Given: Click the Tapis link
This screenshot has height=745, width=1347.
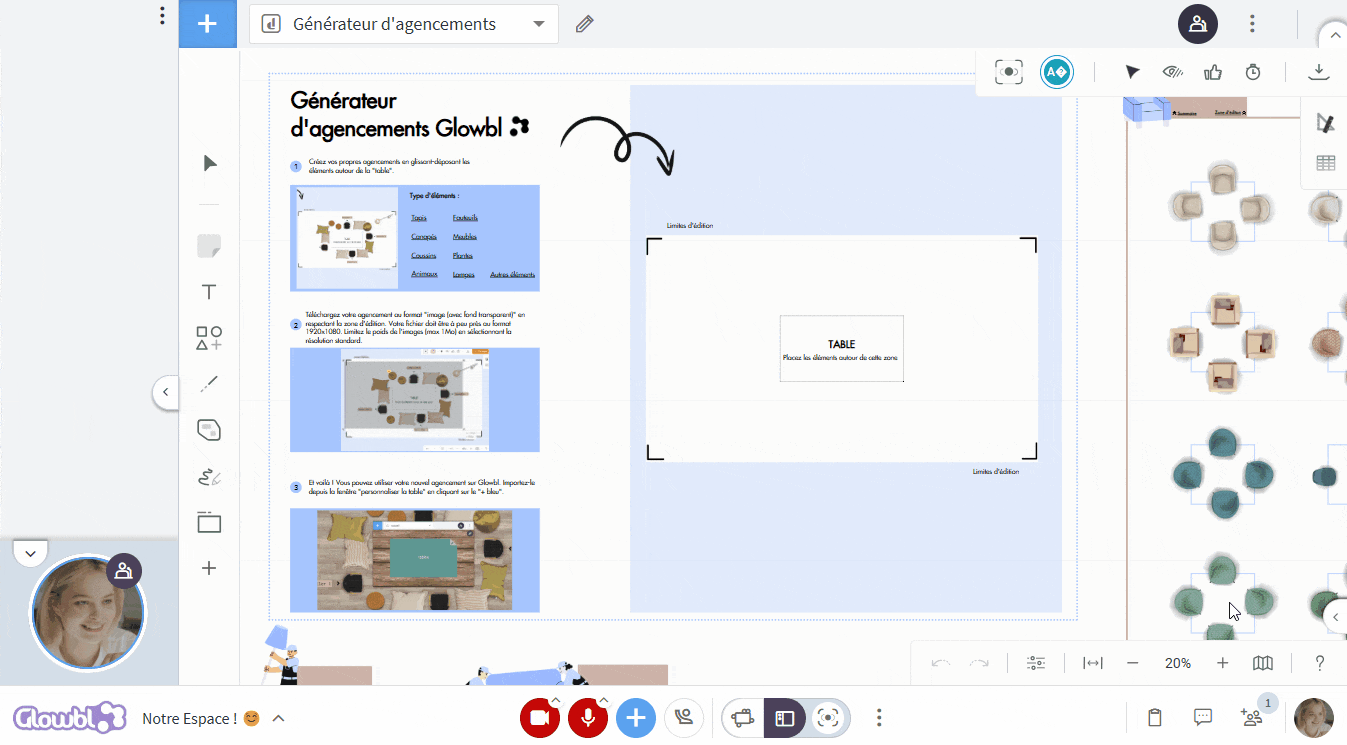Looking at the screenshot, I should pos(419,218).
